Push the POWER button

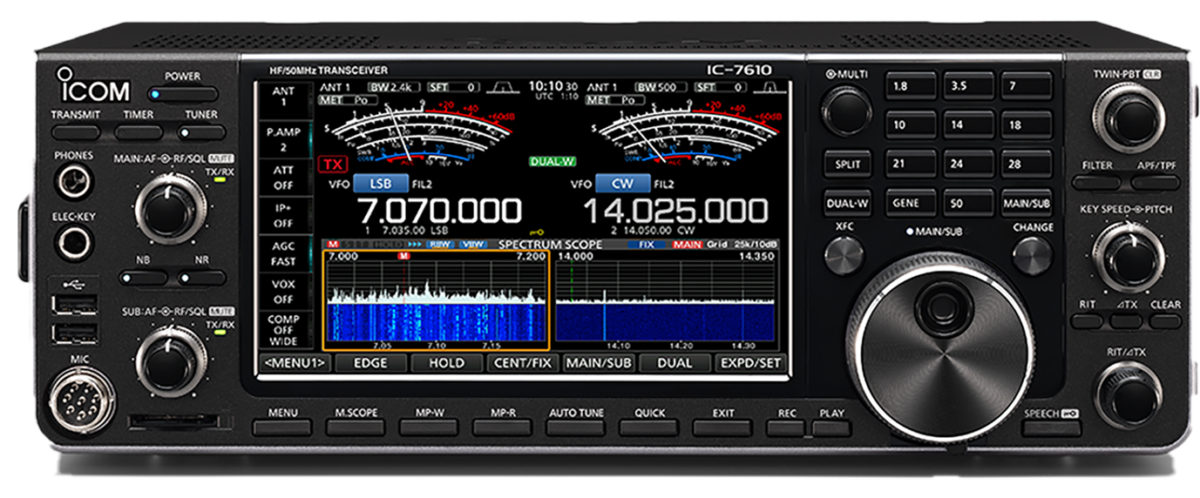click(x=183, y=94)
